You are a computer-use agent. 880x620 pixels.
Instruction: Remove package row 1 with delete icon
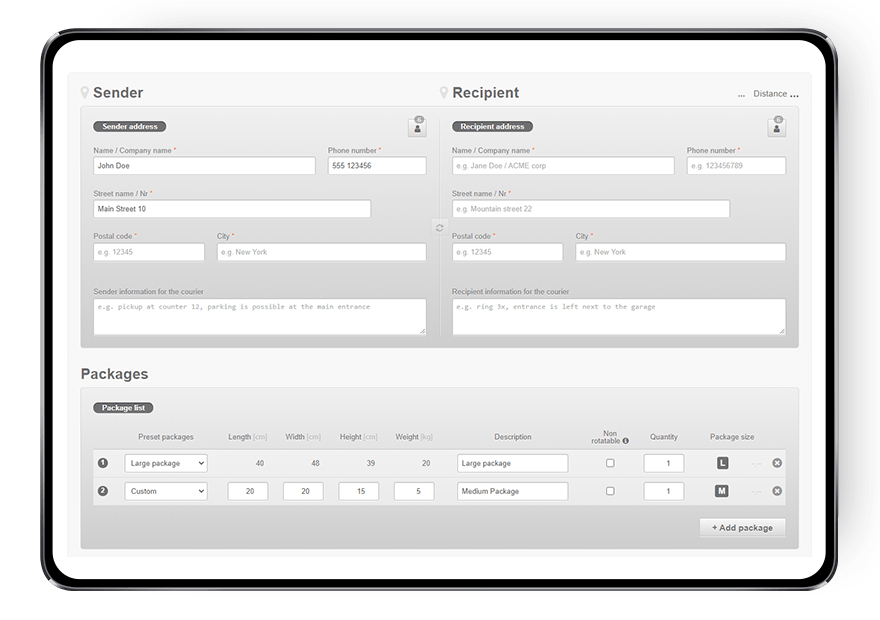(x=777, y=463)
